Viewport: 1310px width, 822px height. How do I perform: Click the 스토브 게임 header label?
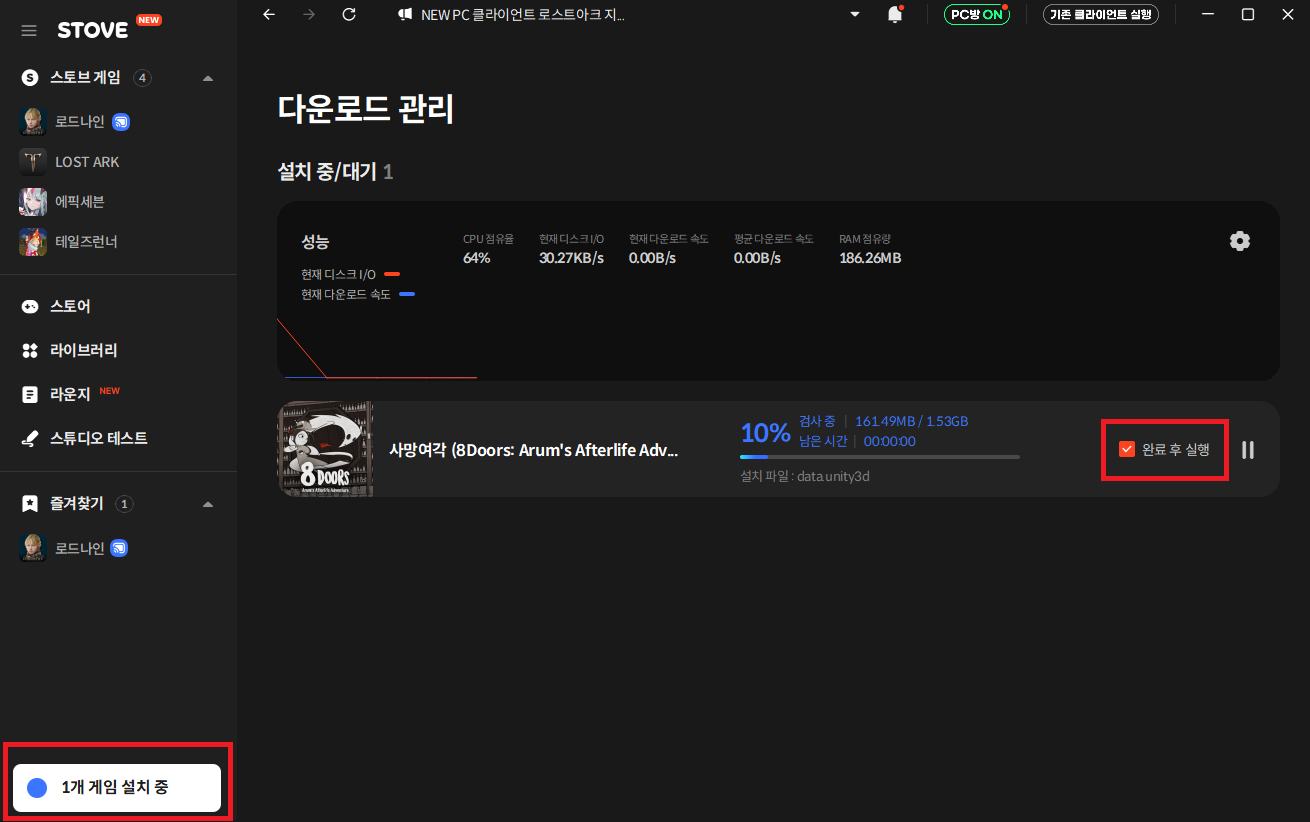85,78
